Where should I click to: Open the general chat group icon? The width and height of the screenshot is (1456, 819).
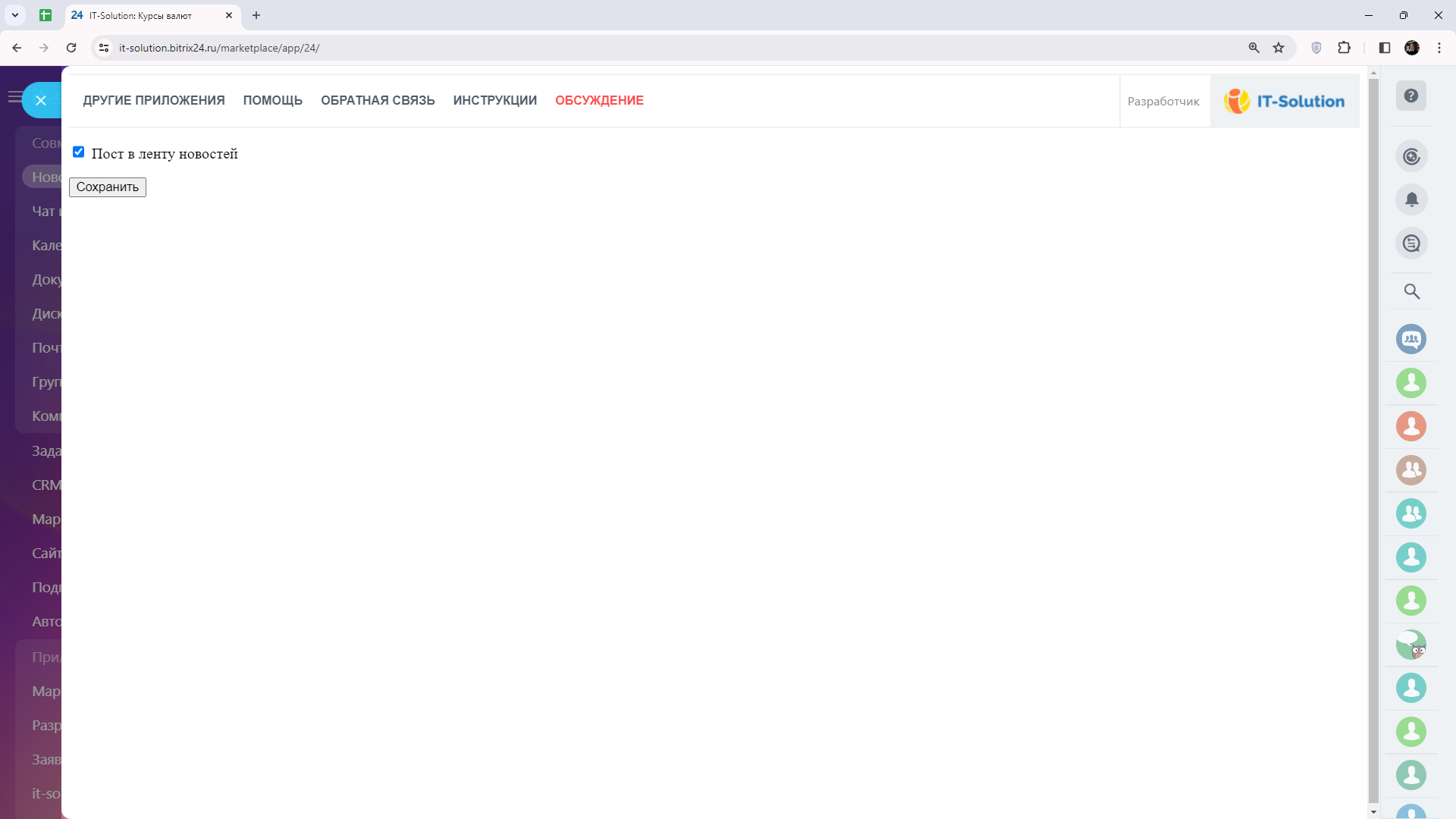1411,339
